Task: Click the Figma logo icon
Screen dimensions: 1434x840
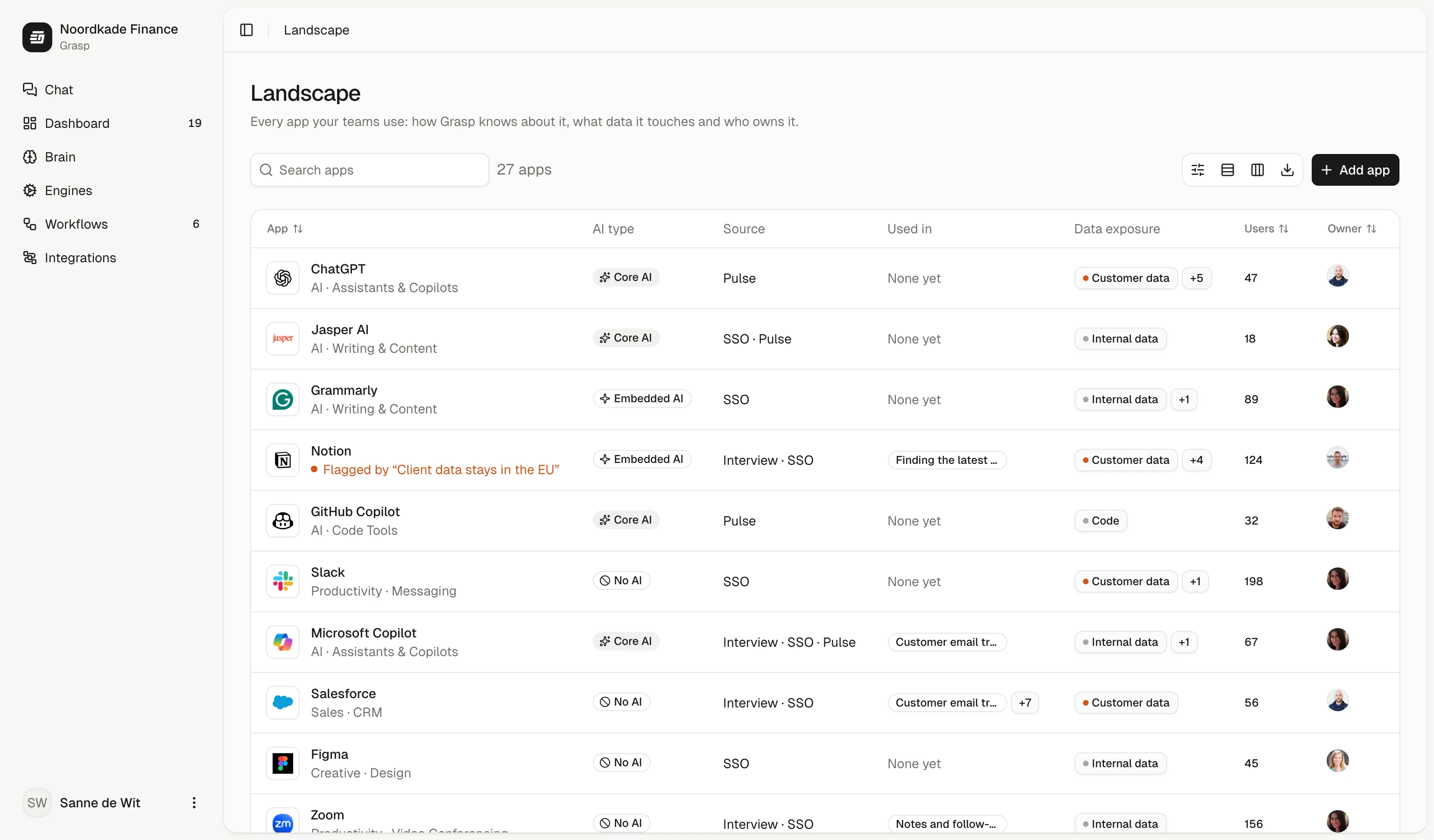Action: pos(283,763)
